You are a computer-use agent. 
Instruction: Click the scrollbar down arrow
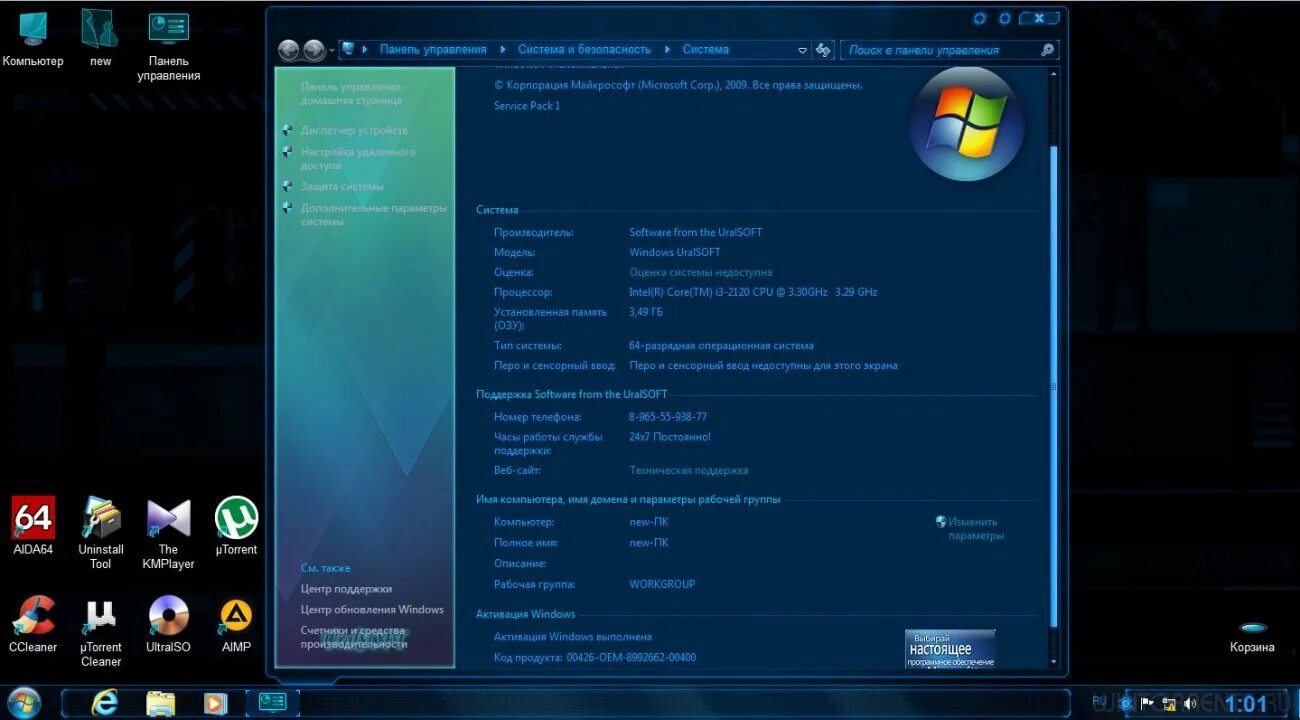[1053, 662]
